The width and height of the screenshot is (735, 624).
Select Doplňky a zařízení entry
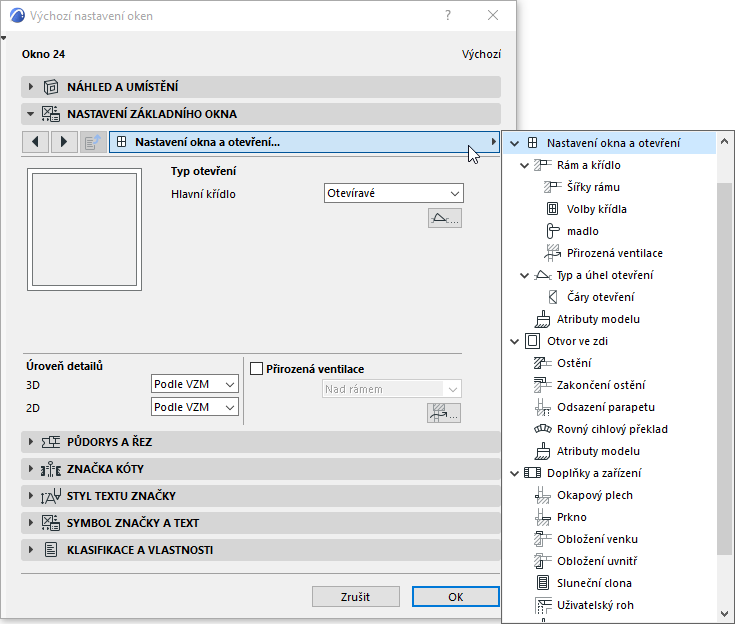[x=594, y=473]
